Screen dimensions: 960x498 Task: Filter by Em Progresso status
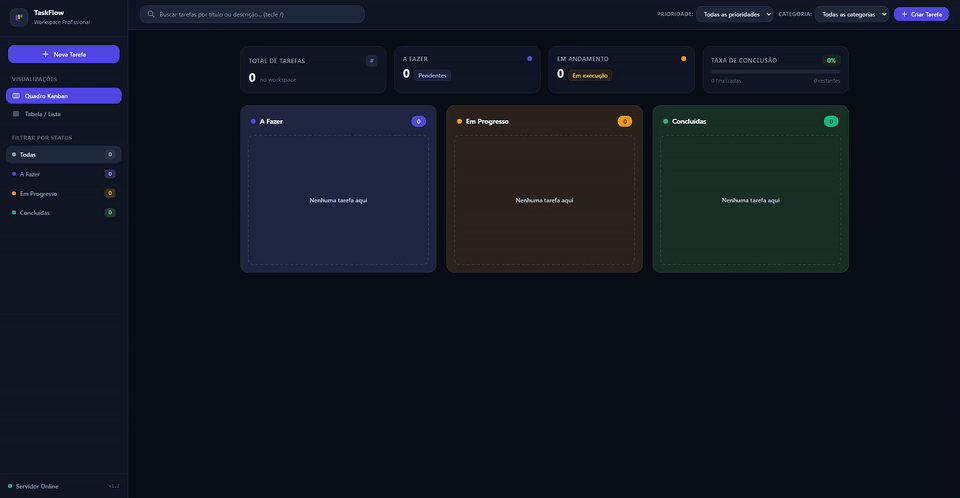[x=64, y=194]
